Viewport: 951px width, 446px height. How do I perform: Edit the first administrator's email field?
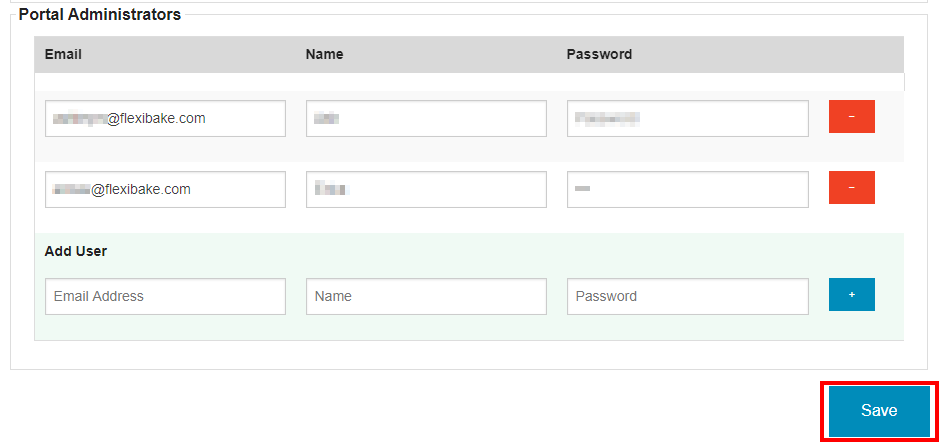(166, 118)
